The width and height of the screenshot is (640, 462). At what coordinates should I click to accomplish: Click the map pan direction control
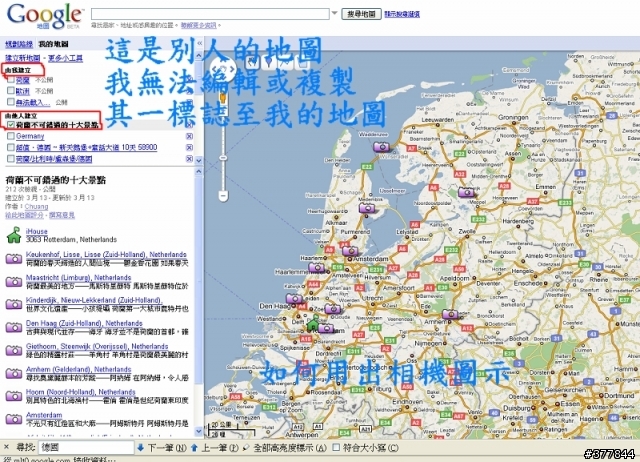coord(223,69)
